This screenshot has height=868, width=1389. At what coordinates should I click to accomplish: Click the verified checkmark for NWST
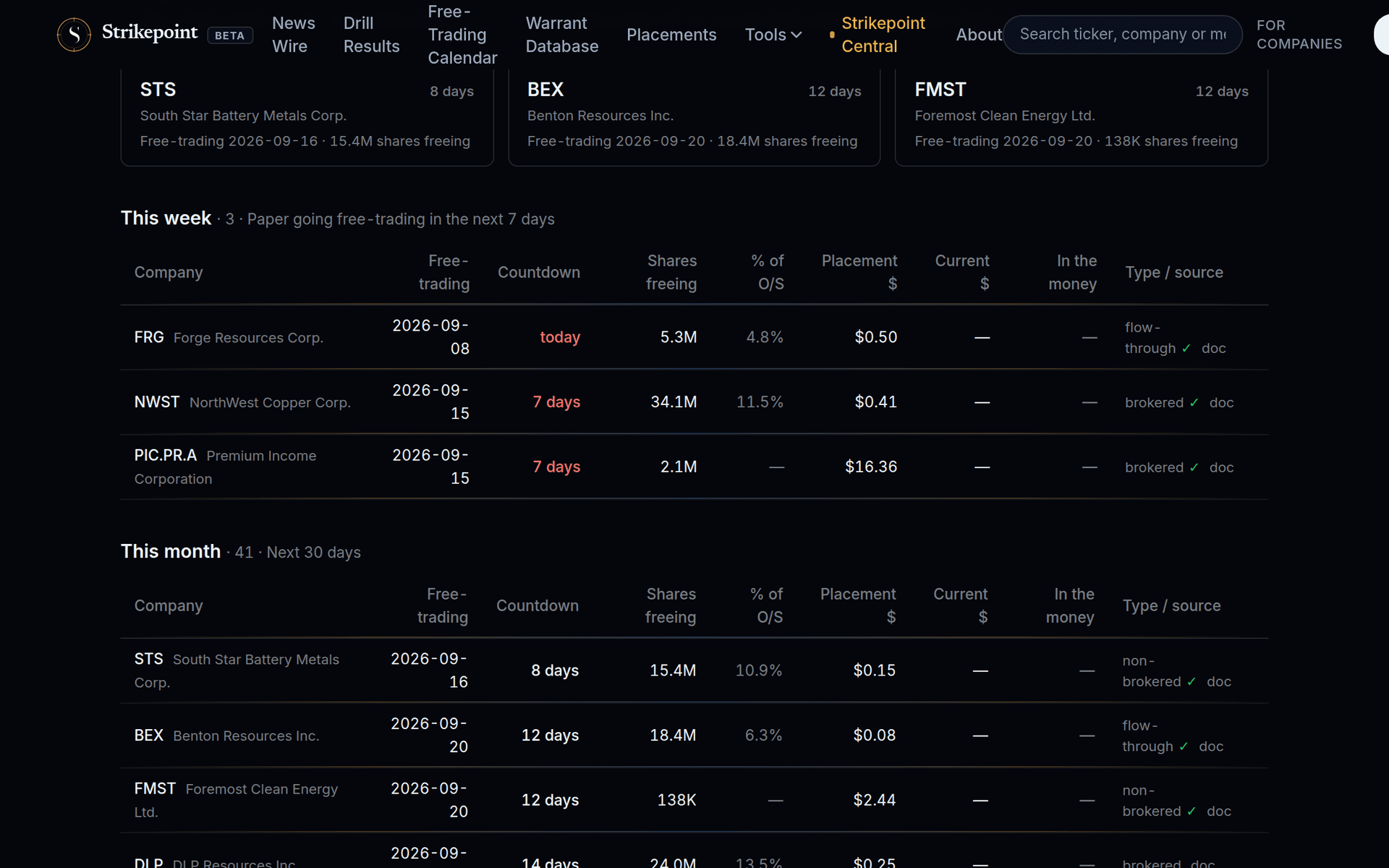(x=1194, y=403)
